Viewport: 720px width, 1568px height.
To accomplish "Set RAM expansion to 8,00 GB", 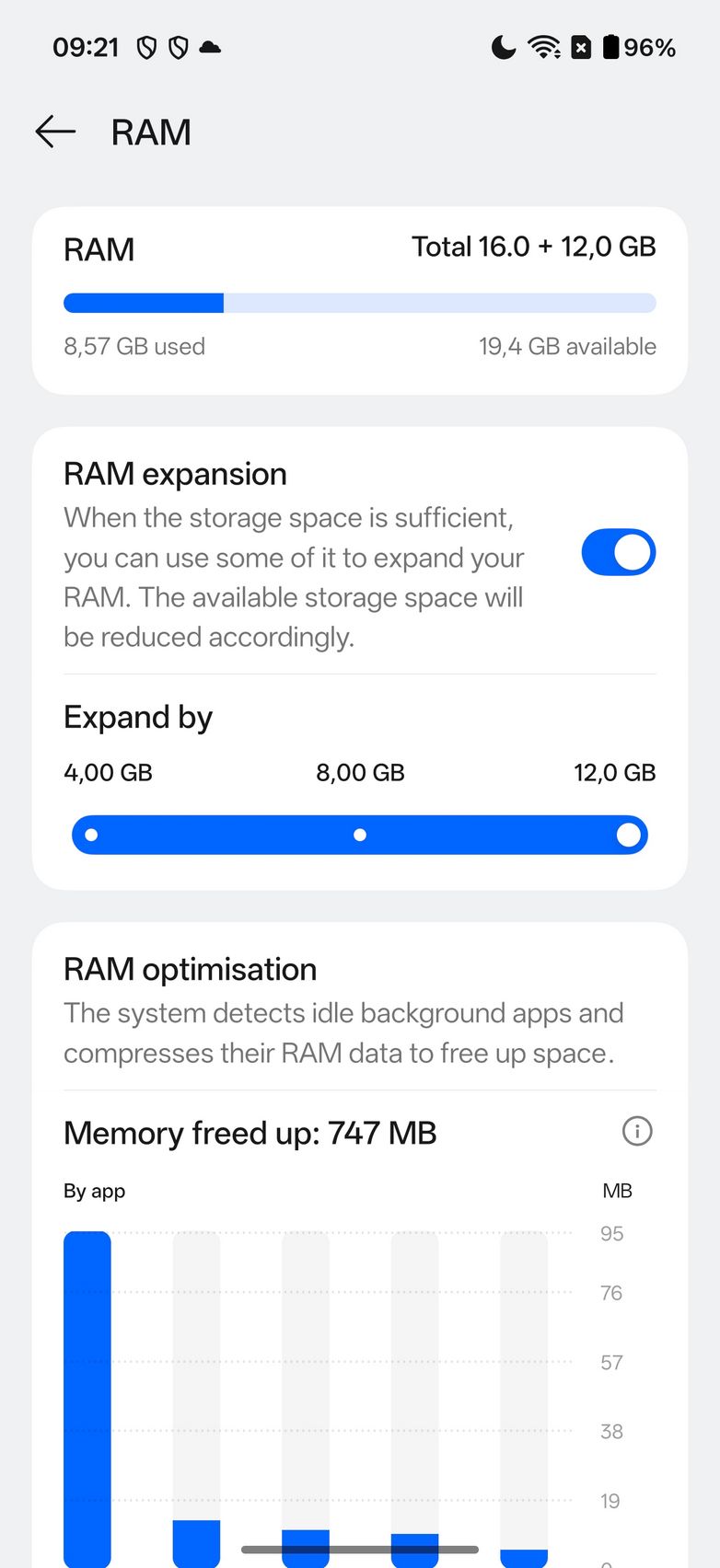I will pos(360,835).
